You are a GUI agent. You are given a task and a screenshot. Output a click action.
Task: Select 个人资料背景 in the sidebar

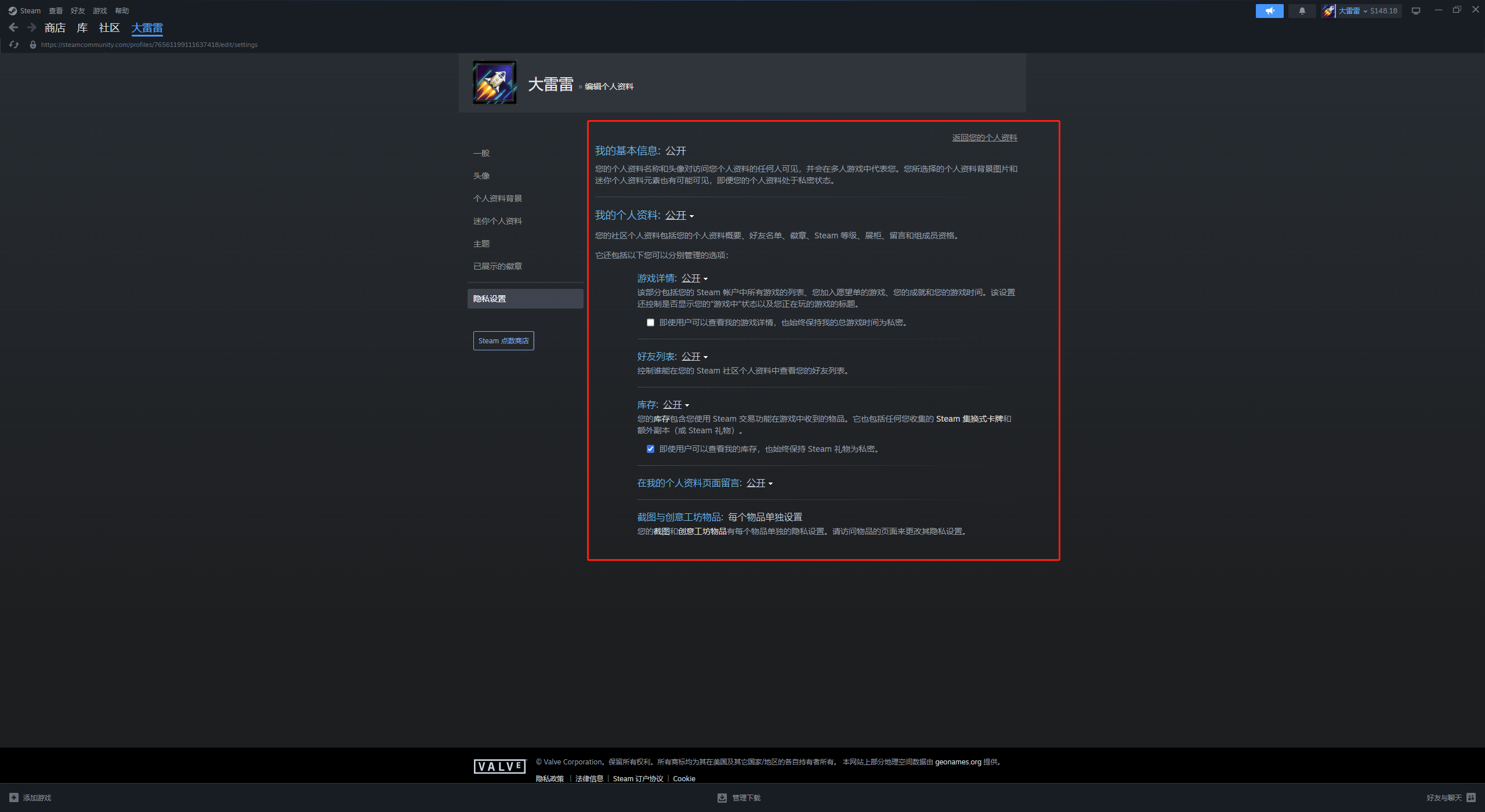(498, 198)
